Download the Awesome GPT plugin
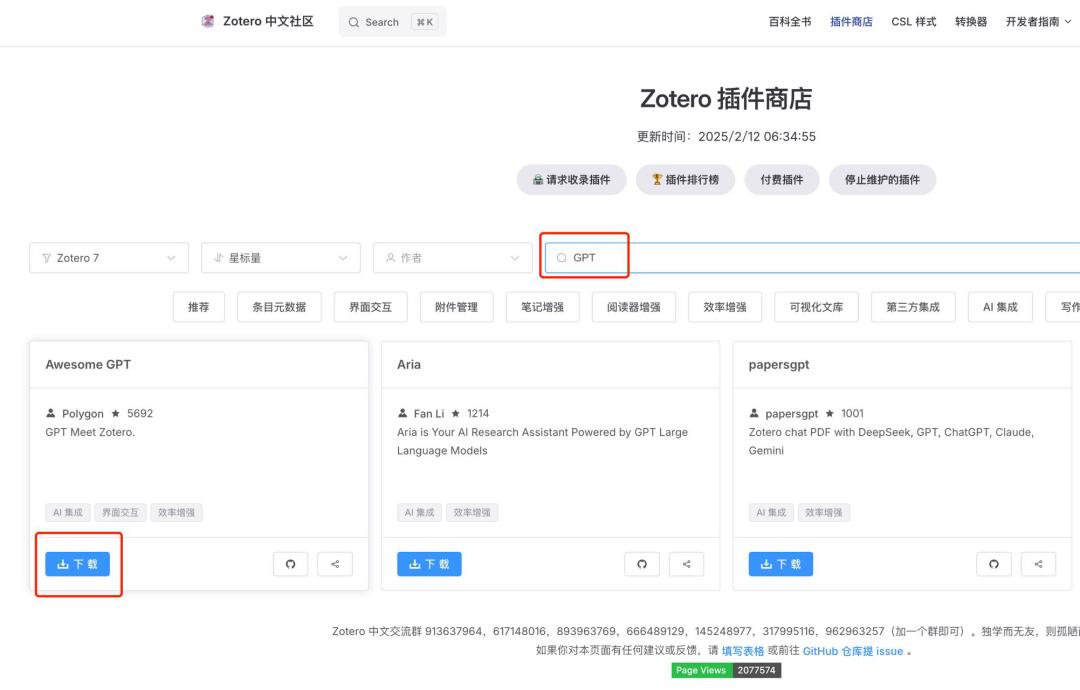Image resolution: width=1080 pixels, height=690 pixels. point(78,564)
